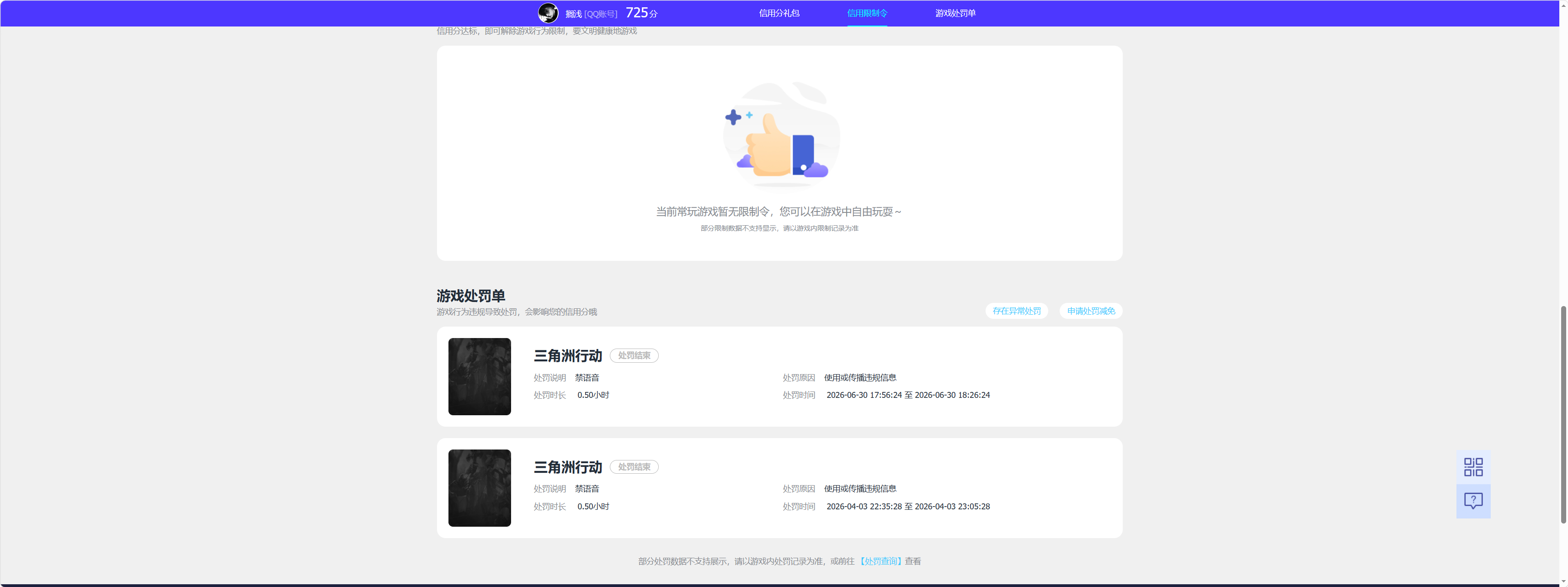Click the time range 2026-04-03 22:35:28 至 2026-04-03 23:05:28
Screen dimensions: 1568x587
coord(908,506)
